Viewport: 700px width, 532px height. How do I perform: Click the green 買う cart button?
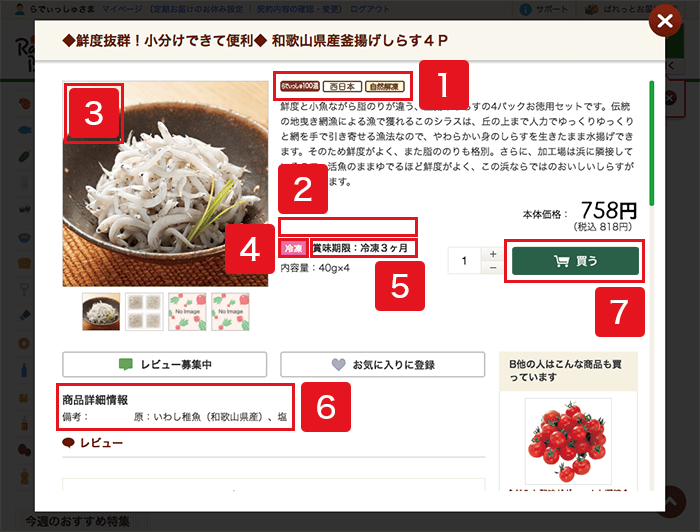click(x=575, y=261)
